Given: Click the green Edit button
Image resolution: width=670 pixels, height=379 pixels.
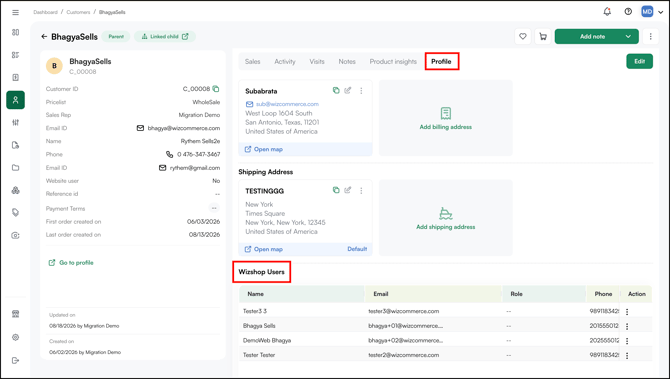Looking at the screenshot, I should pos(639,61).
